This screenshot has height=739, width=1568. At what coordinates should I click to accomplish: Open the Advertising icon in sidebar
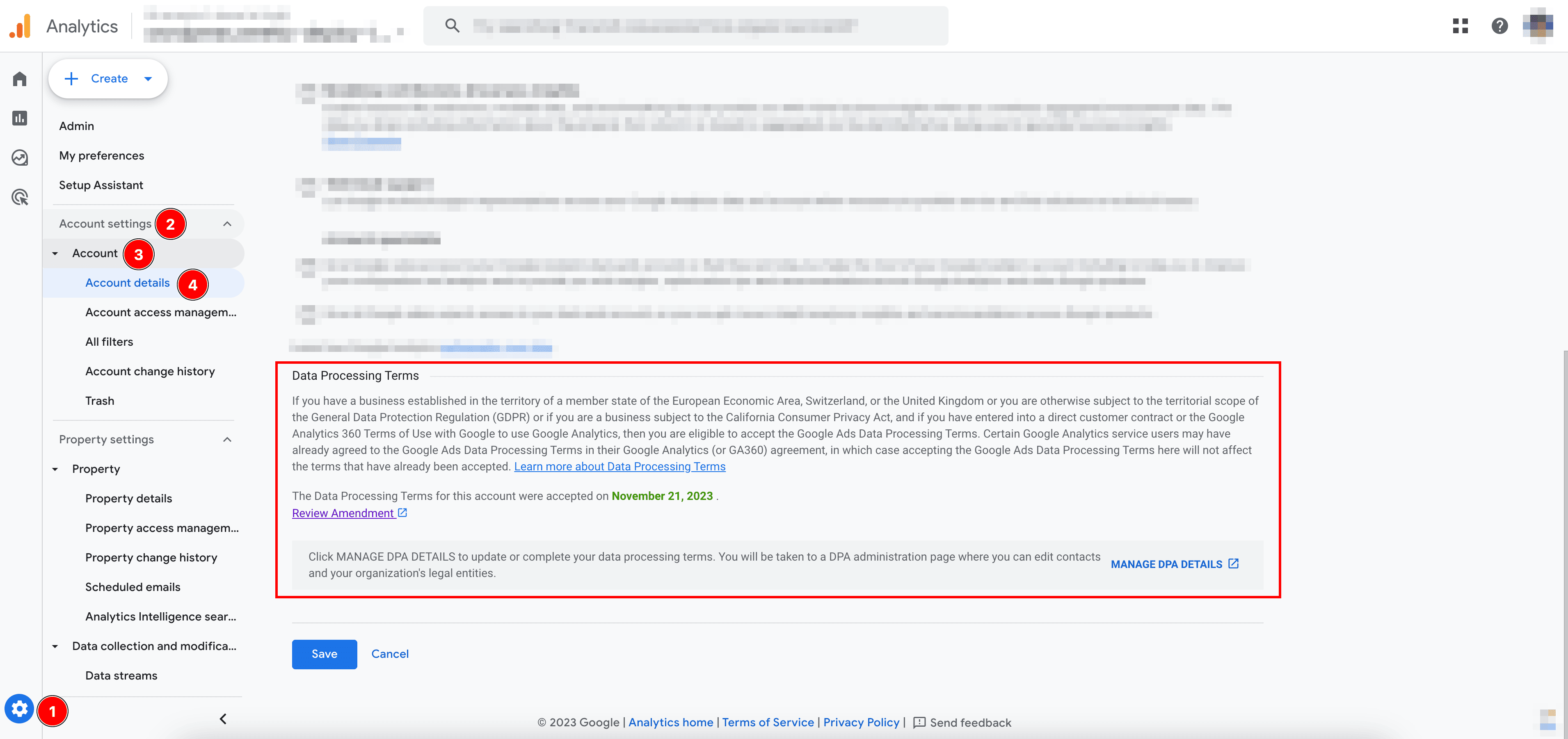click(19, 197)
